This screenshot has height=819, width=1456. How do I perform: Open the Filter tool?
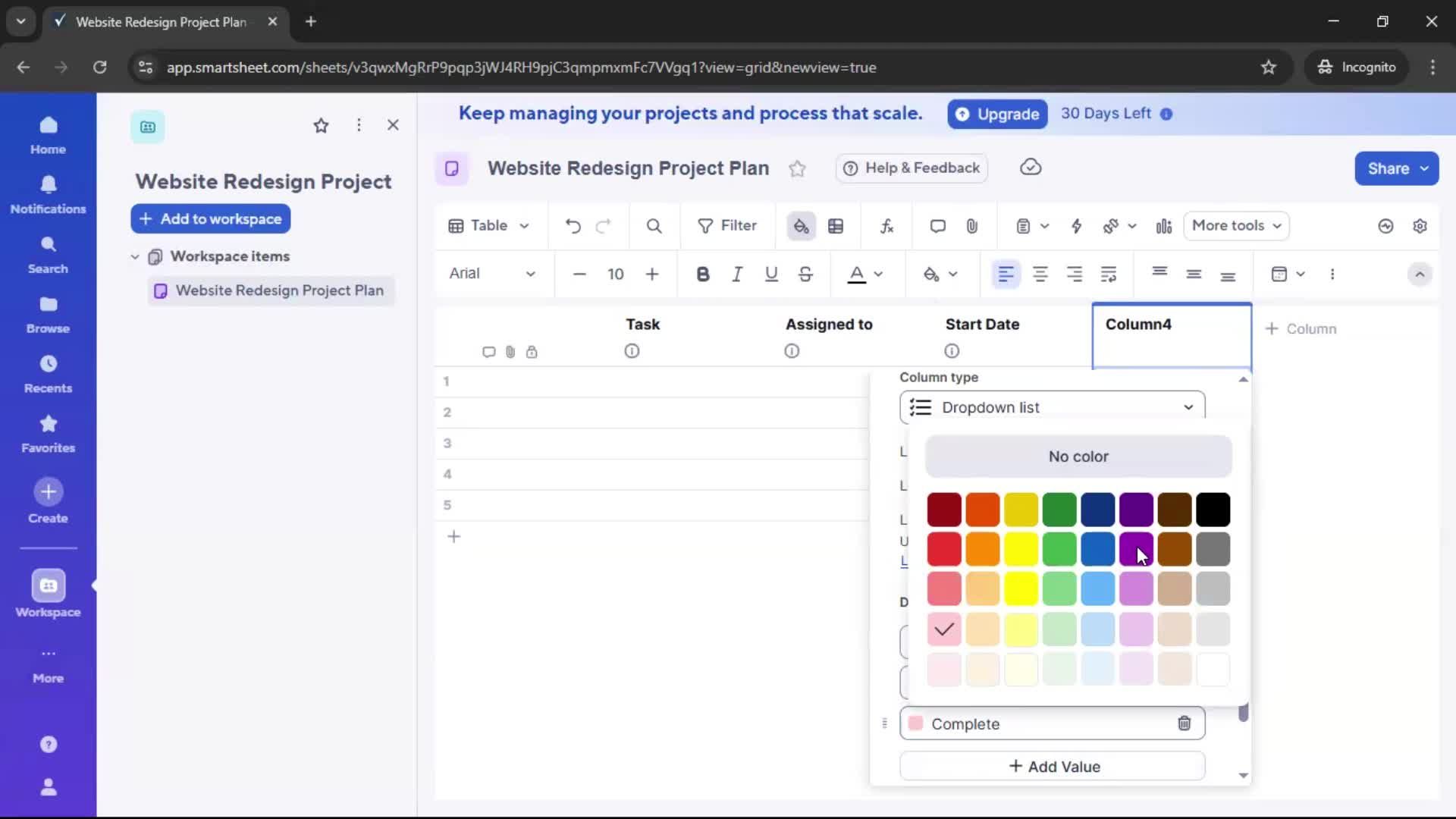[x=727, y=225]
